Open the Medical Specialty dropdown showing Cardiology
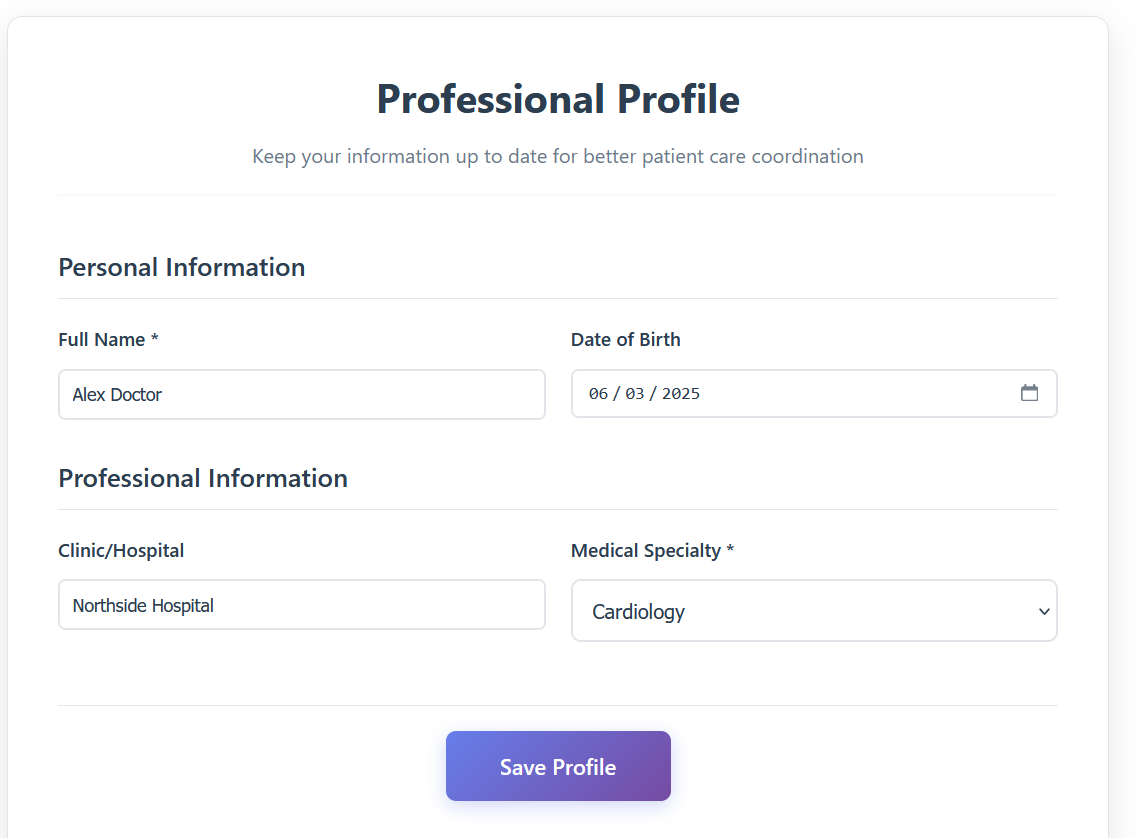 point(800,611)
